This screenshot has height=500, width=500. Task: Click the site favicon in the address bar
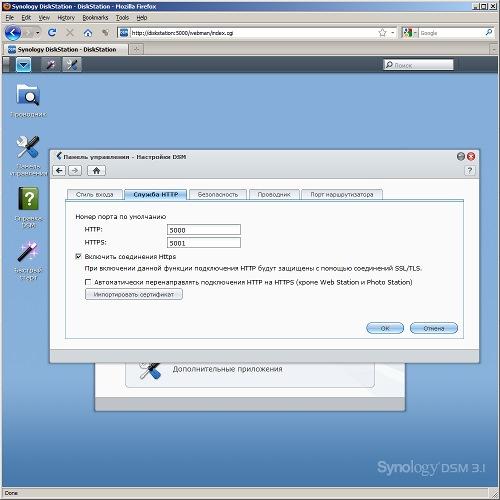pyautogui.click(x=124, y=33)
